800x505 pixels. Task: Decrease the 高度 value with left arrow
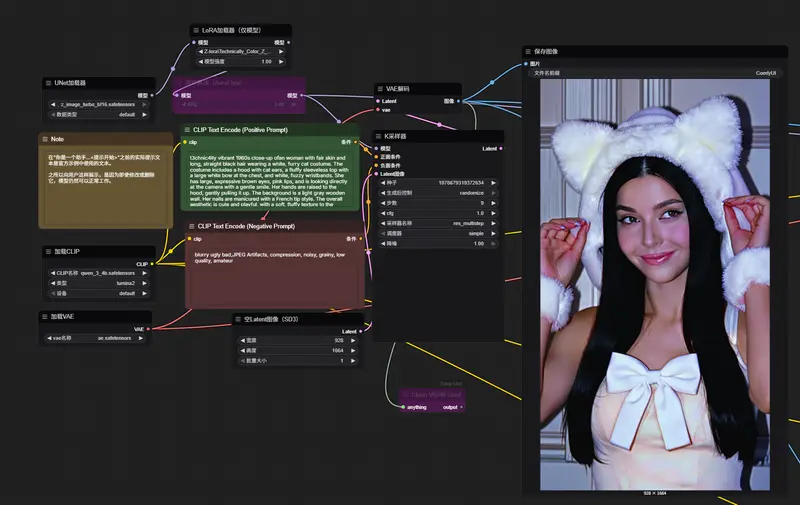click(x=241, y=351)
